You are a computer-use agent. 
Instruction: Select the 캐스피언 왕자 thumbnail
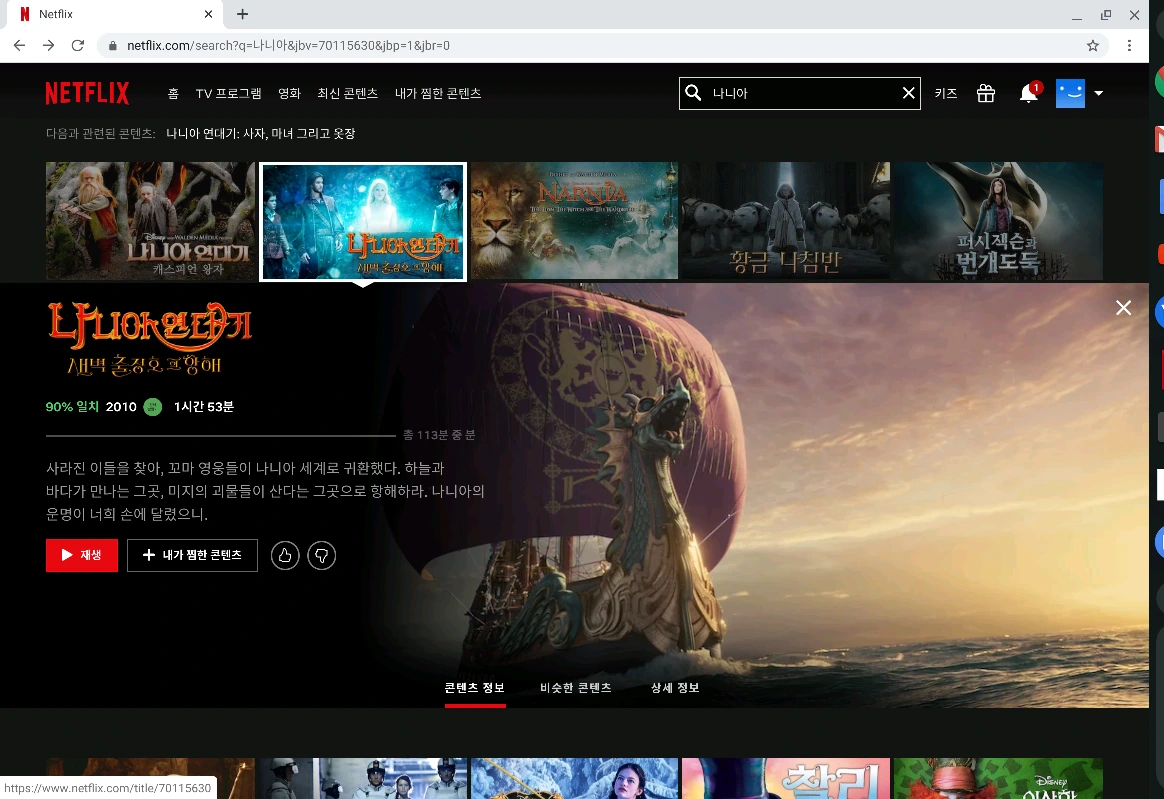pyautogui.click(x=151, y=221)
